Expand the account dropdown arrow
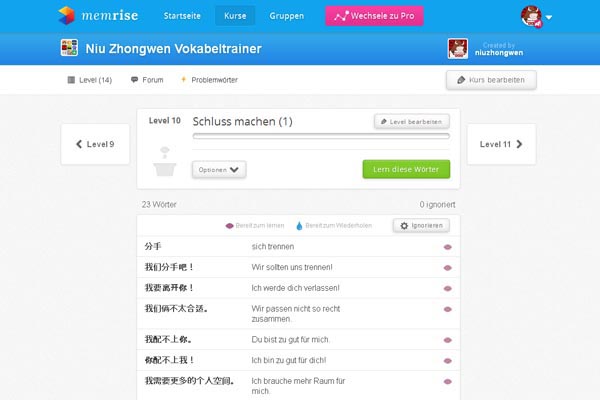Image resolution: width=600 pixels, height=400 pixels. 549,17
